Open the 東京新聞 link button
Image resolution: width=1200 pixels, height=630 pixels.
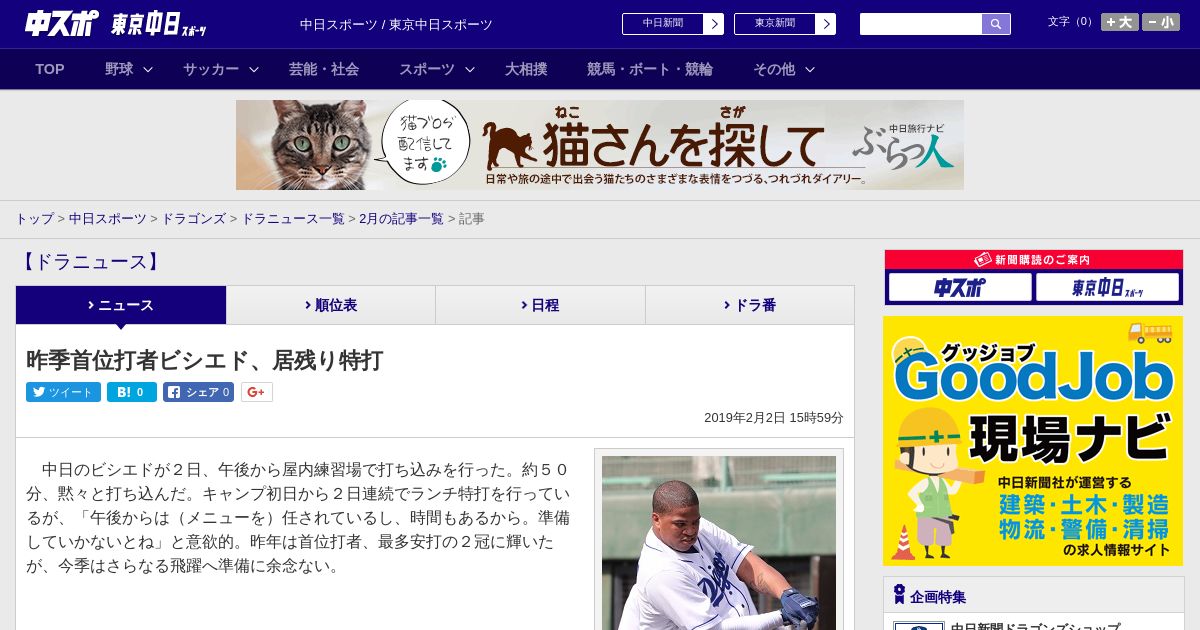click(x=775, y=24)
